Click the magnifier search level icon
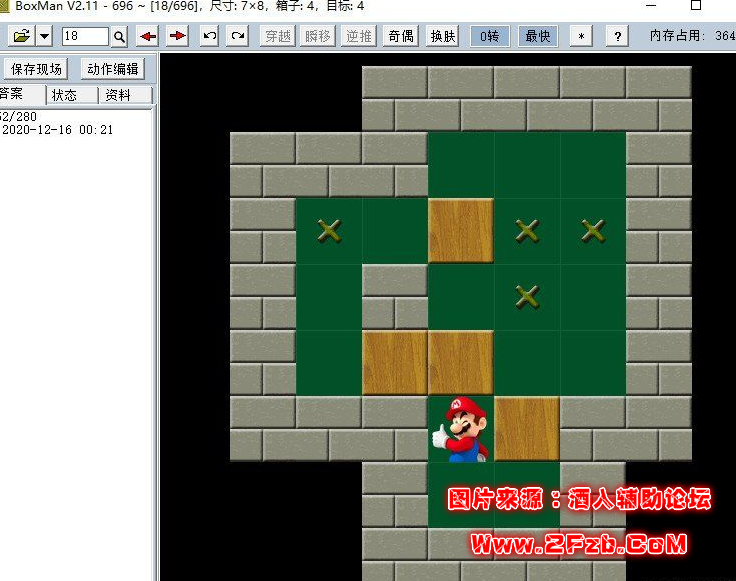 [x=119, y=37]
